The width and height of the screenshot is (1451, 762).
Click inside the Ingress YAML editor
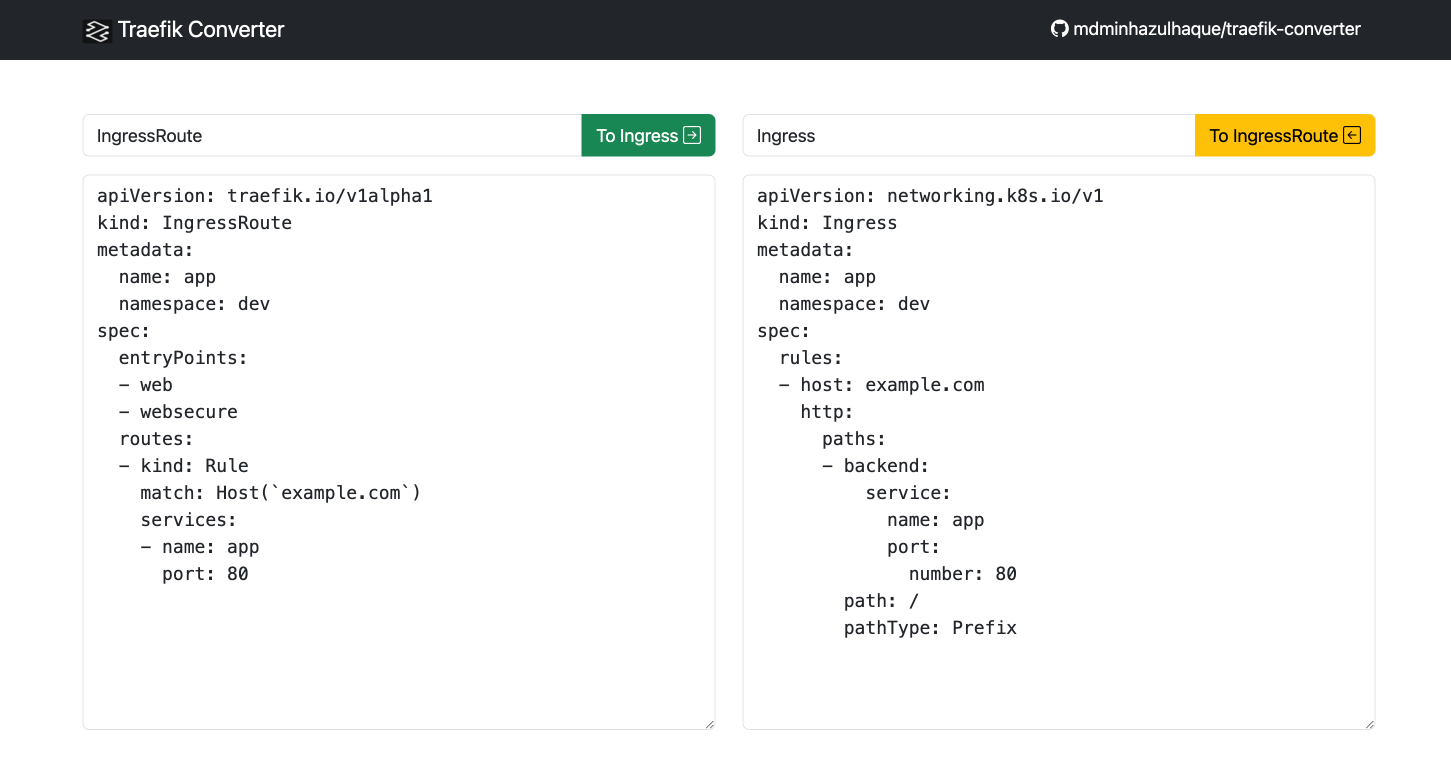click(1060, 450)
